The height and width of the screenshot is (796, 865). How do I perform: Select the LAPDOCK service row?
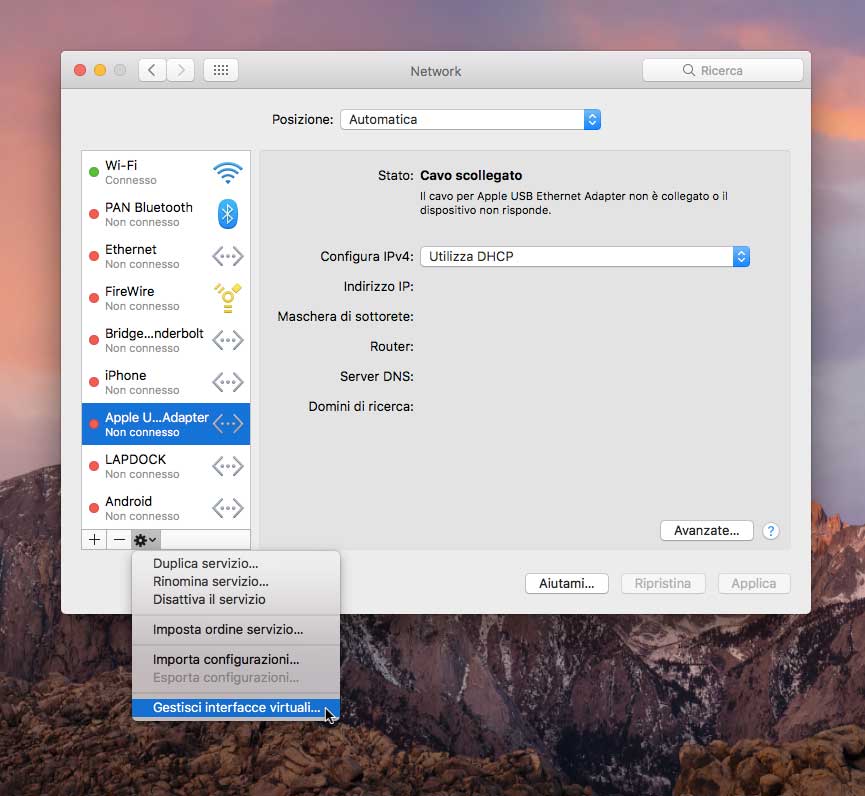point(165,466)
